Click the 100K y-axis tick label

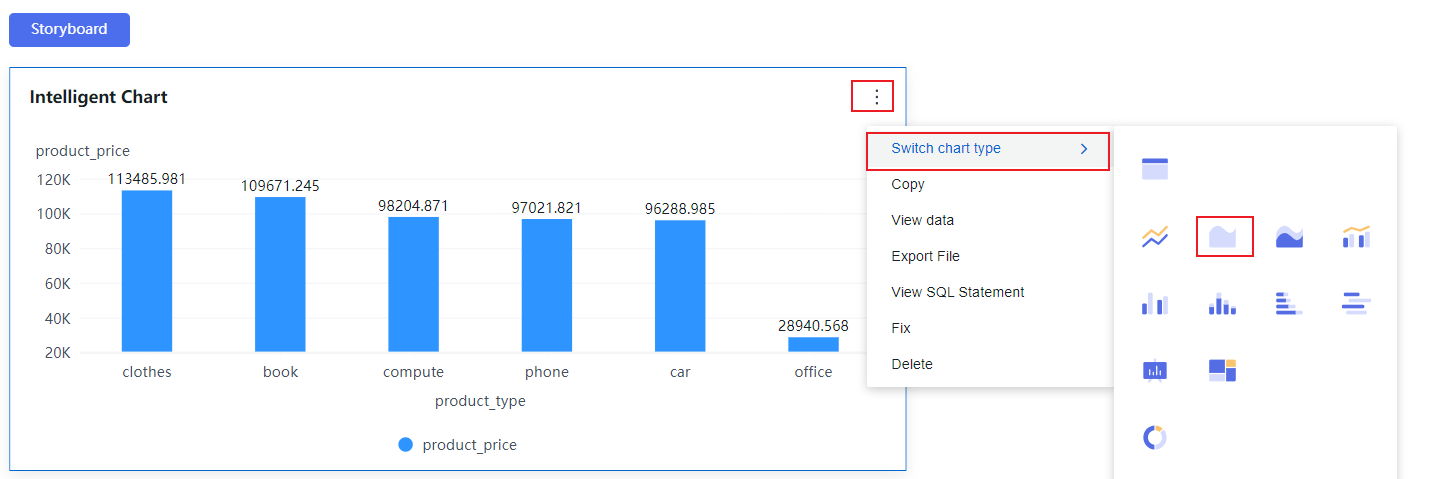point(54,214)
